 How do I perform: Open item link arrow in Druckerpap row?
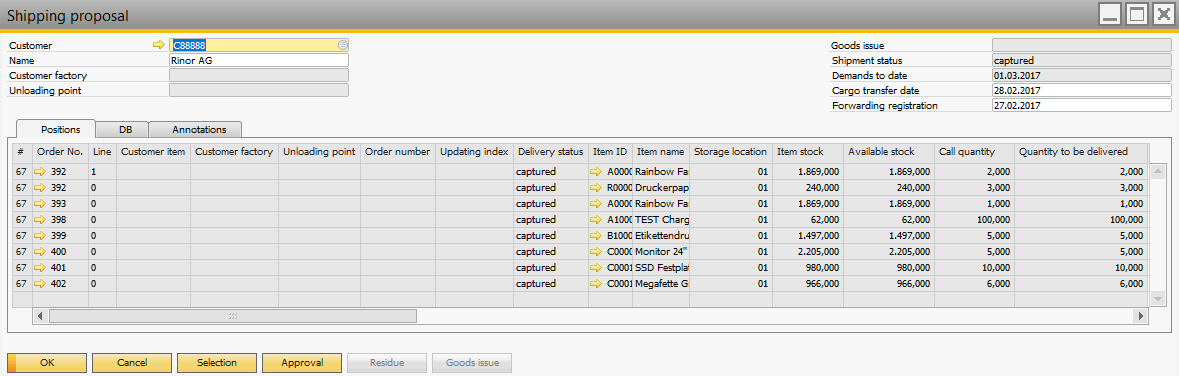coord(596,187)
